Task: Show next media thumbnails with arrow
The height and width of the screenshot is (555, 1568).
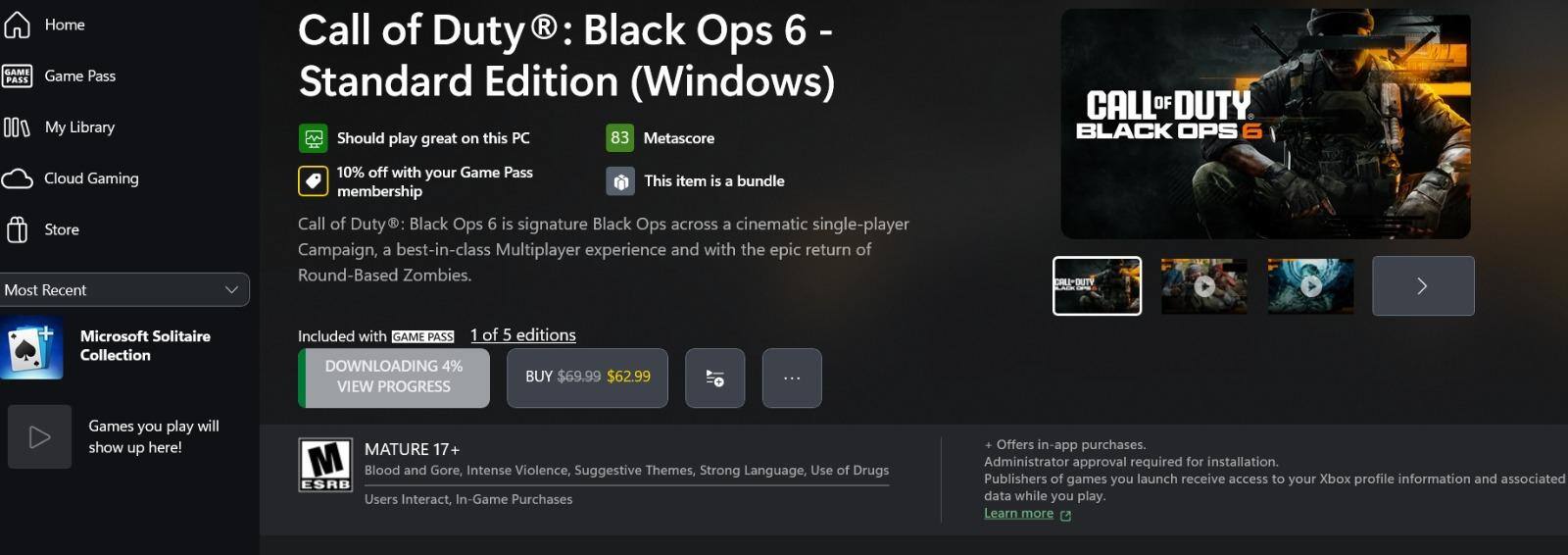Action: 1422,286
